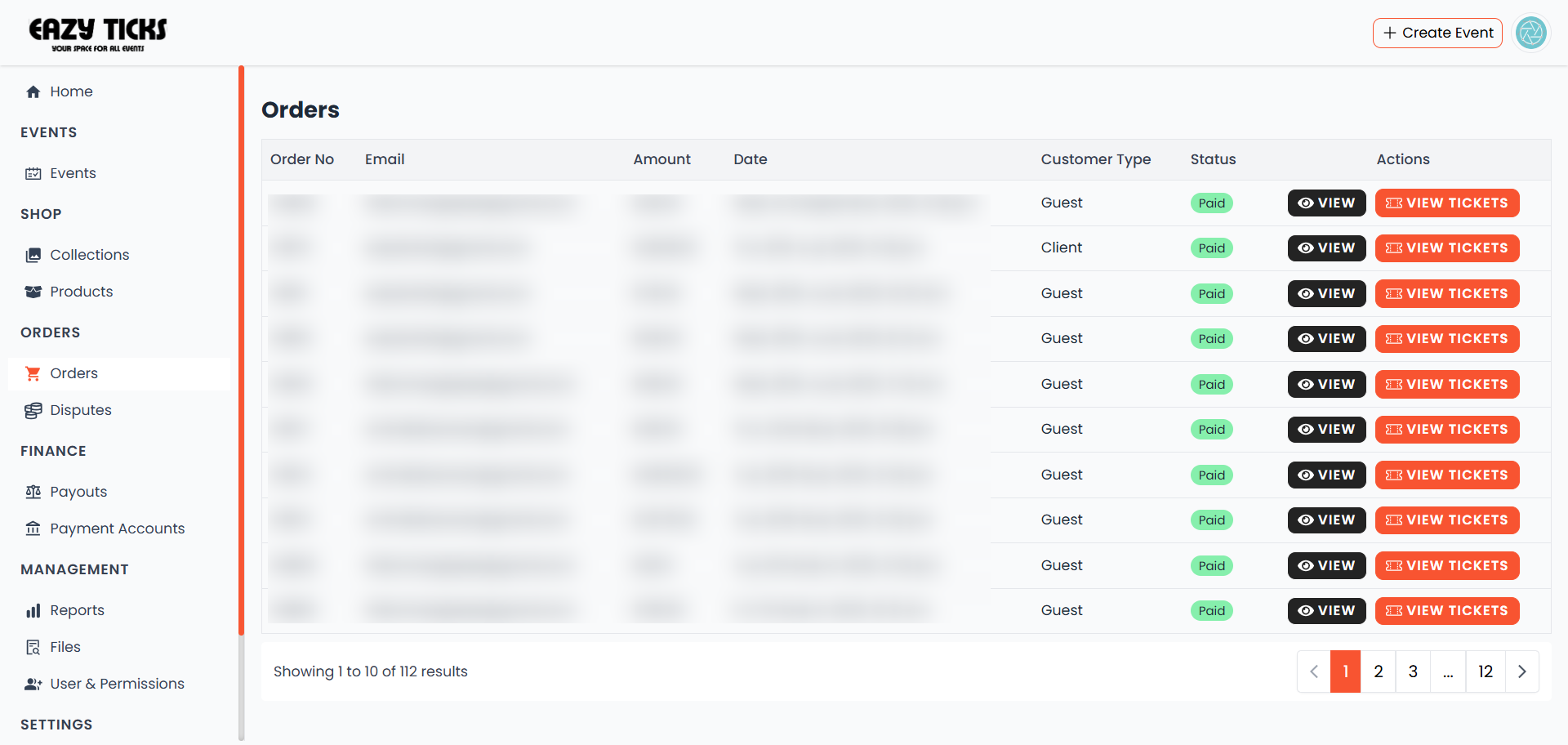Click the Create Event button
The height and width of the screenshot is (745, 1568).
click(x=1437, y=33)
